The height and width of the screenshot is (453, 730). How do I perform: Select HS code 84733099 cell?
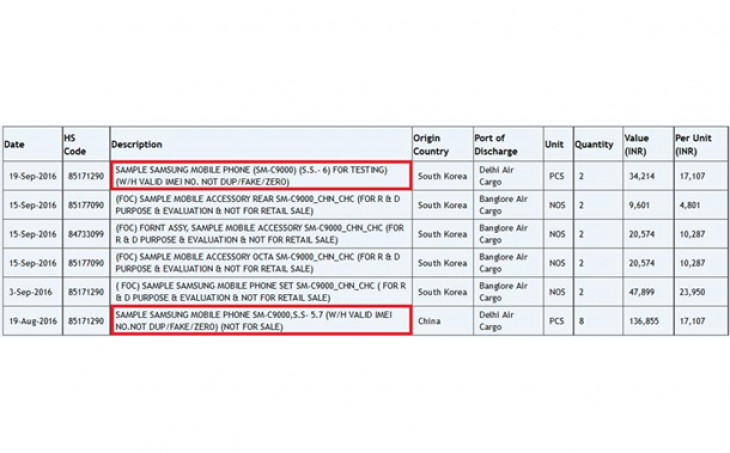click(86, 234)
